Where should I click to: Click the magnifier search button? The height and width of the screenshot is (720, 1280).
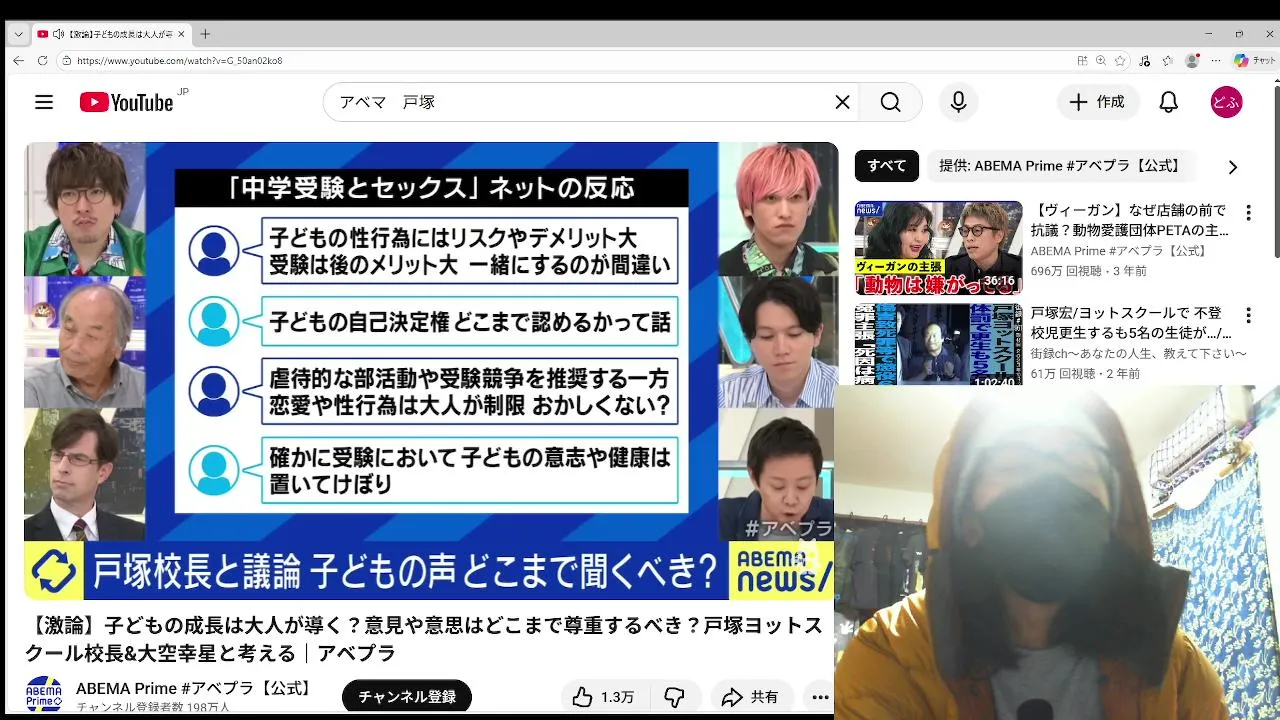coord(890,102)
